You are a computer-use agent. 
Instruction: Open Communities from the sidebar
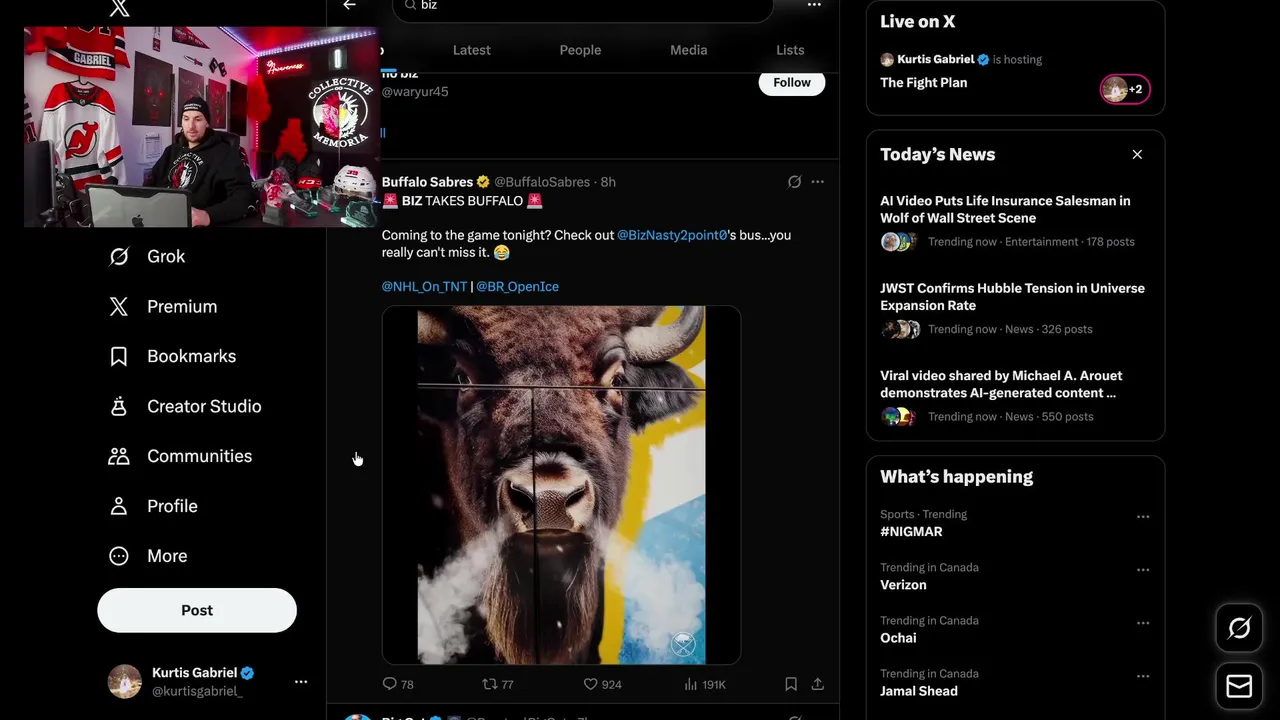point(180,456)
